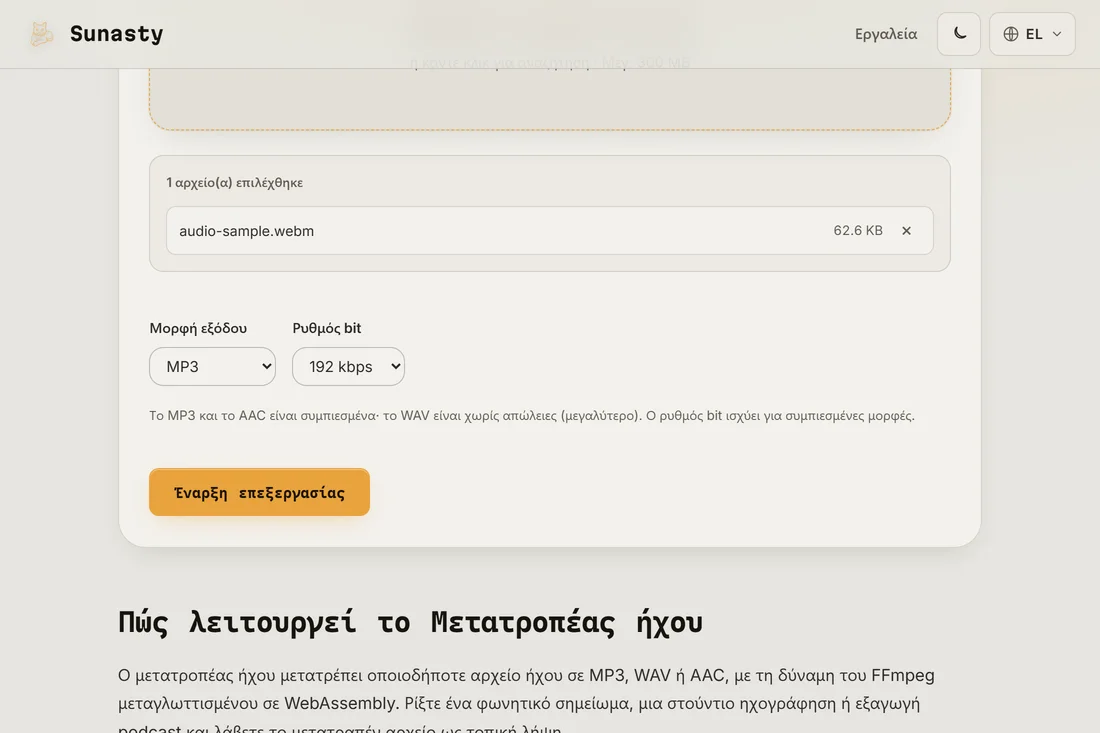Image resolution: width=1100 pixels, height=733 pixels.
Task: Click the Έναρξη επεξεργασίας button
Action: pos(260,492)
